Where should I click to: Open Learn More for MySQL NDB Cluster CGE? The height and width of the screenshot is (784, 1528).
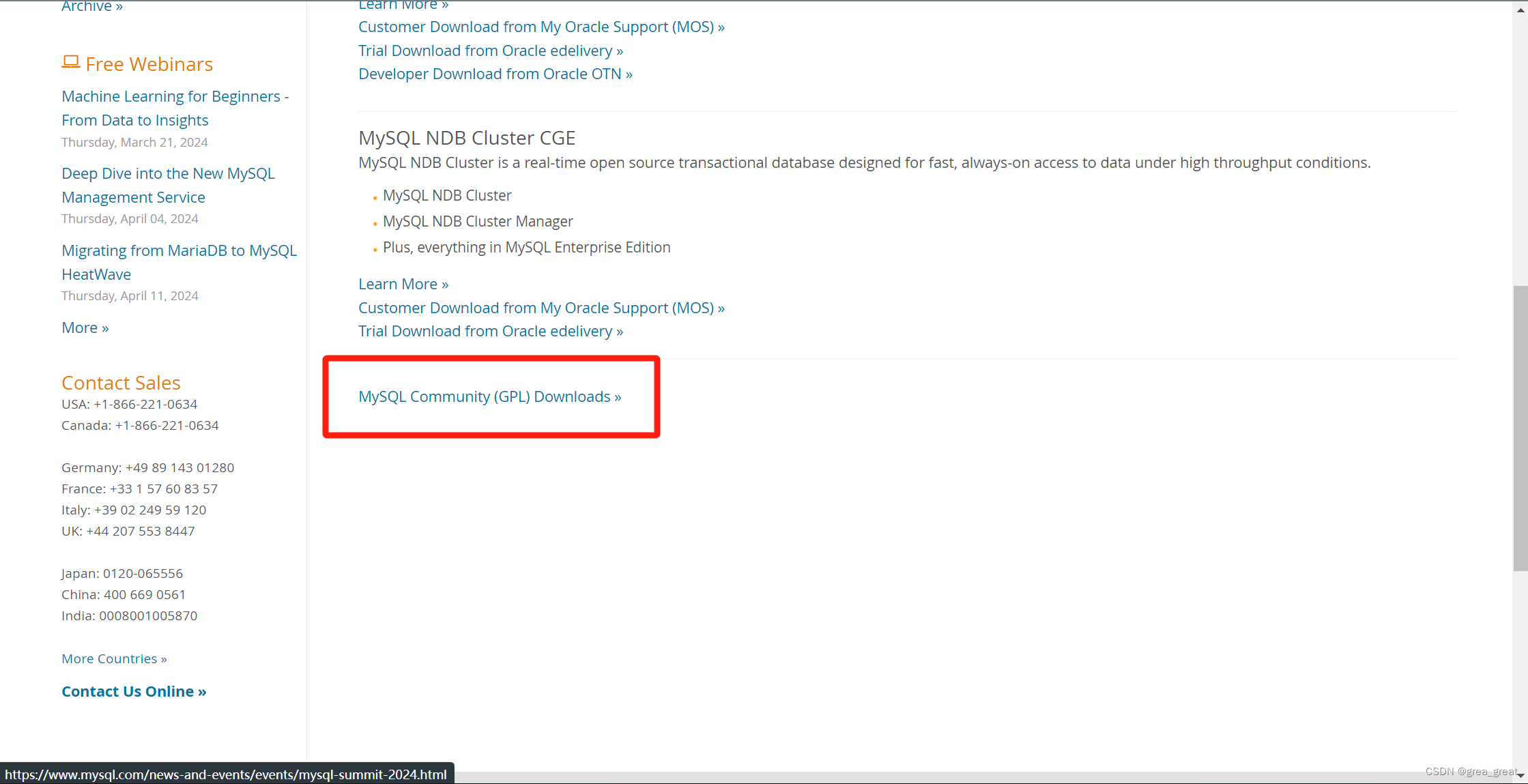tap(402, 284)
